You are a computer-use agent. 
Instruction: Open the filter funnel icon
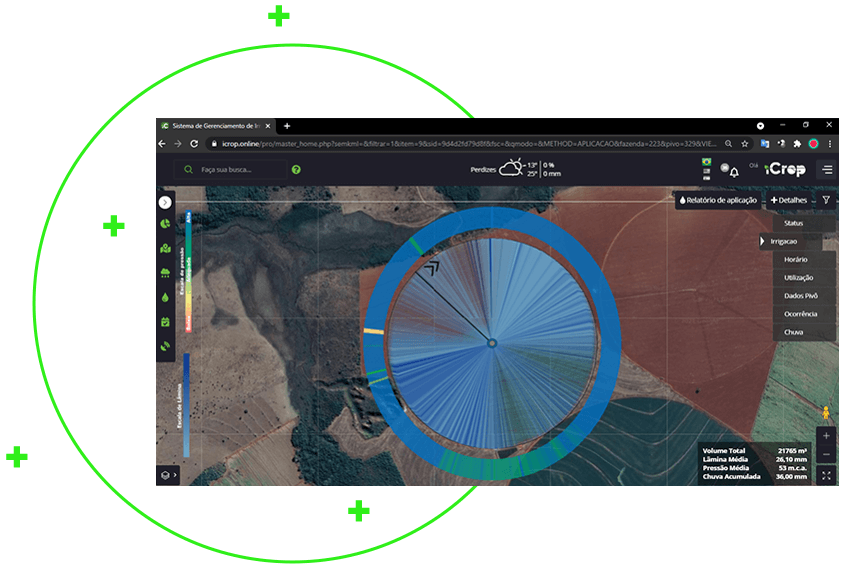tap(826, 200)
